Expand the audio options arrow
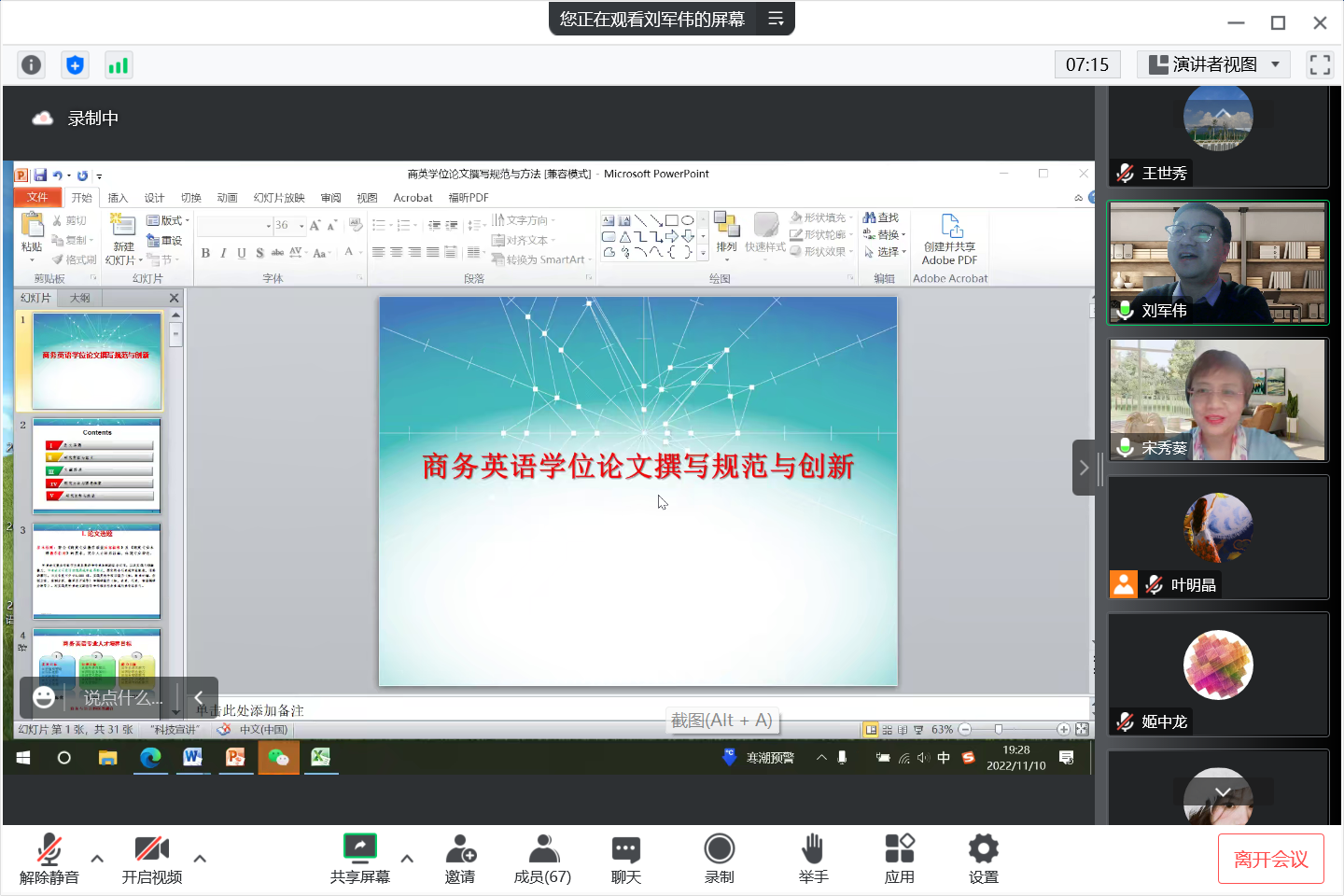The height and width of the screenshot is (896, 1344). point(97,858)
